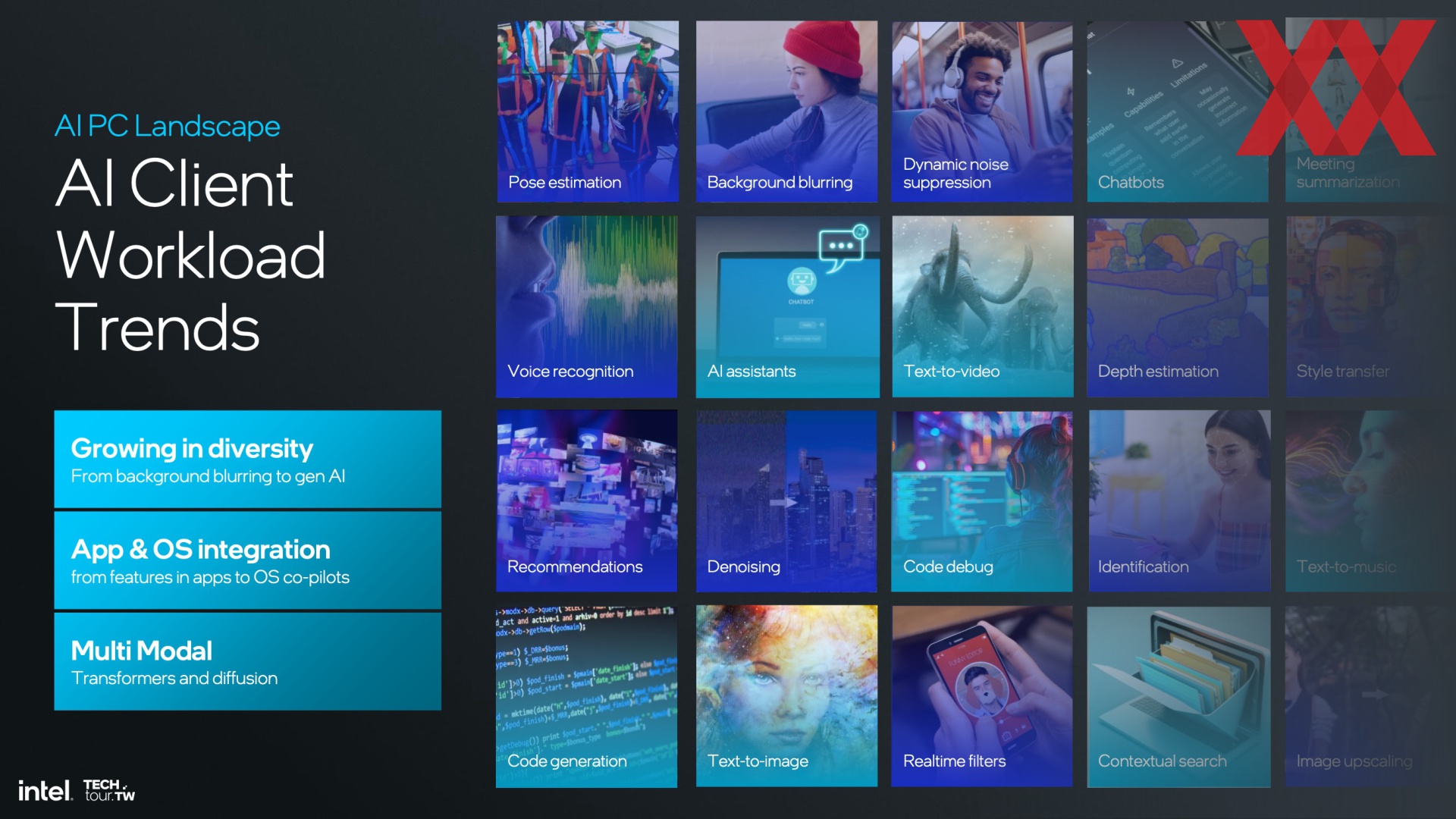Select the Text-to-video mammoth tile
The width and height of the screenshot is (1456, 819).
click(x=983, y=307)
